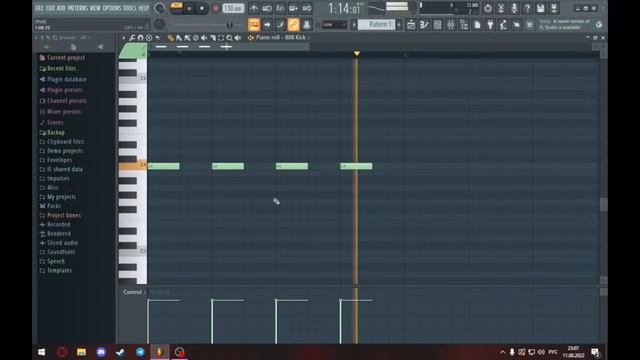This screenshot has height=360, width=640.
Task: Click the stop transport button
Action: pyautogui.click(x=202, y=8)
